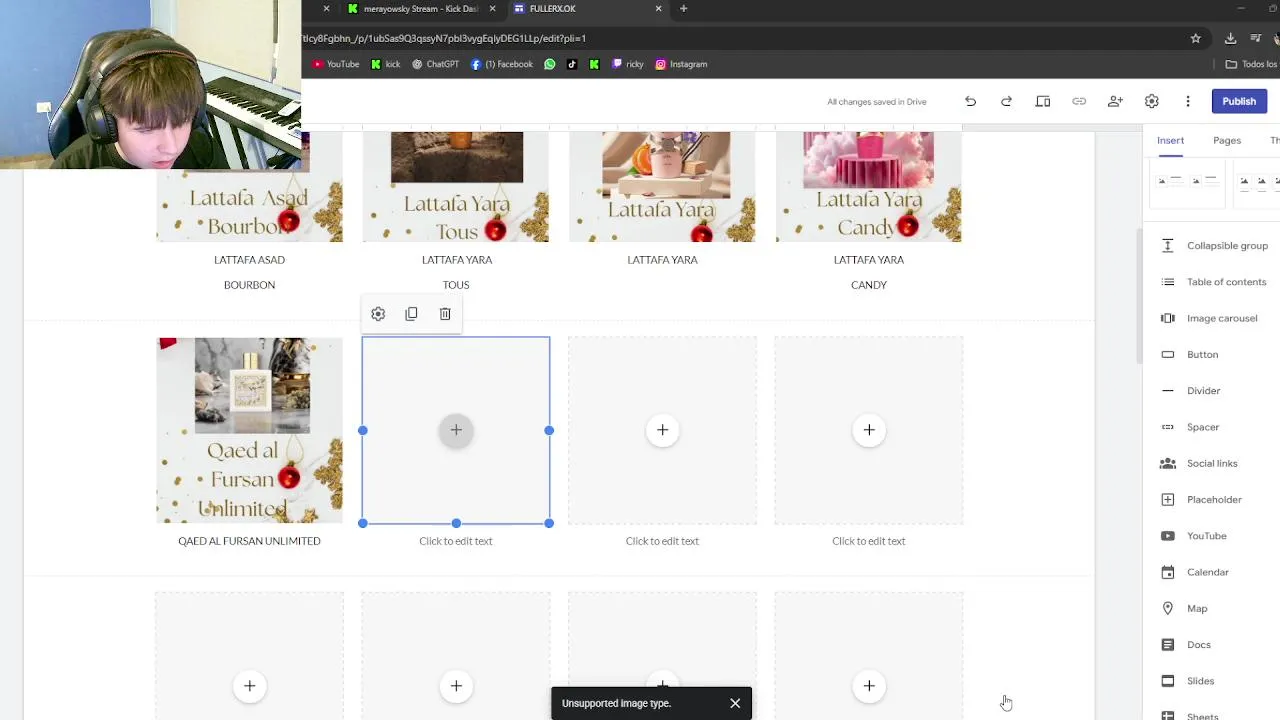
Task: Switch to the Insert tab
Action: 1170,140
